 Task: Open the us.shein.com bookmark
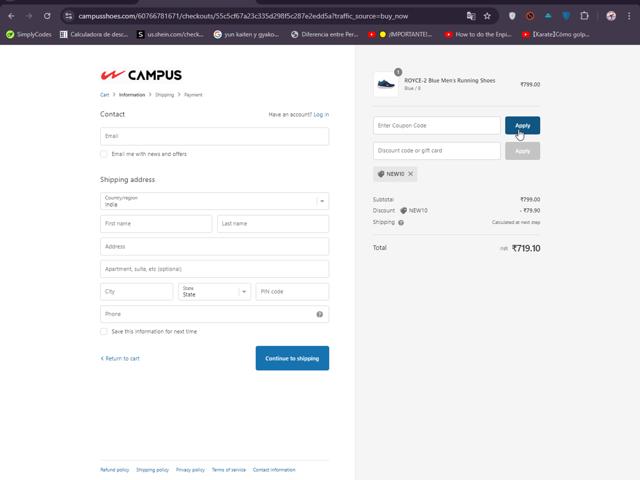170,34
